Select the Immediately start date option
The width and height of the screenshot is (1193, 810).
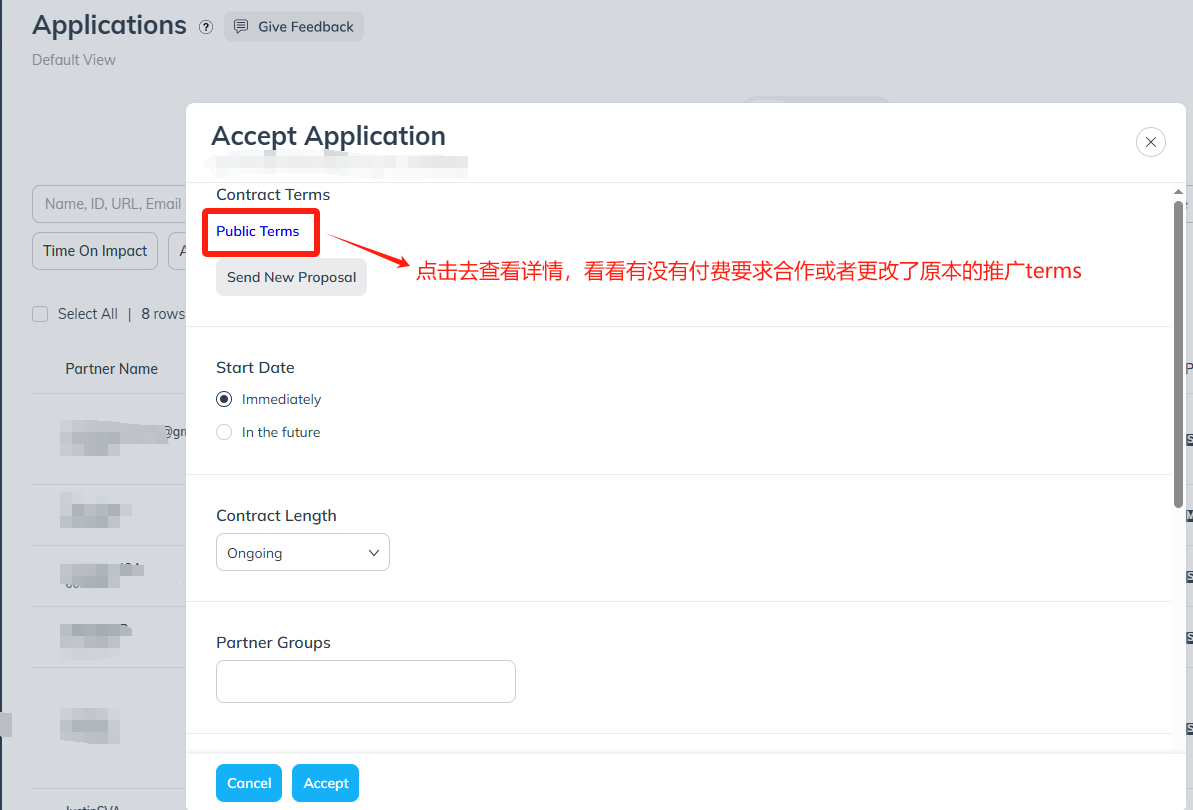tap(223, 398)
